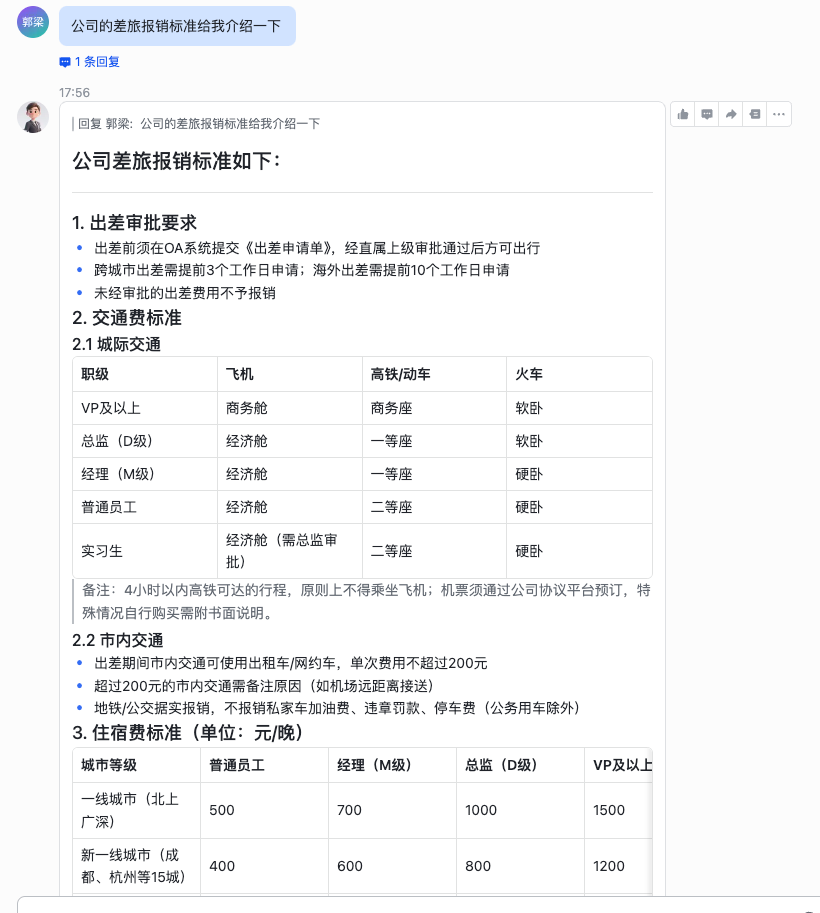Screen dimensions: 820x913
Task: Click the bot's cartoon avatar
Action: pyautogui.click(x=33, y=117)
